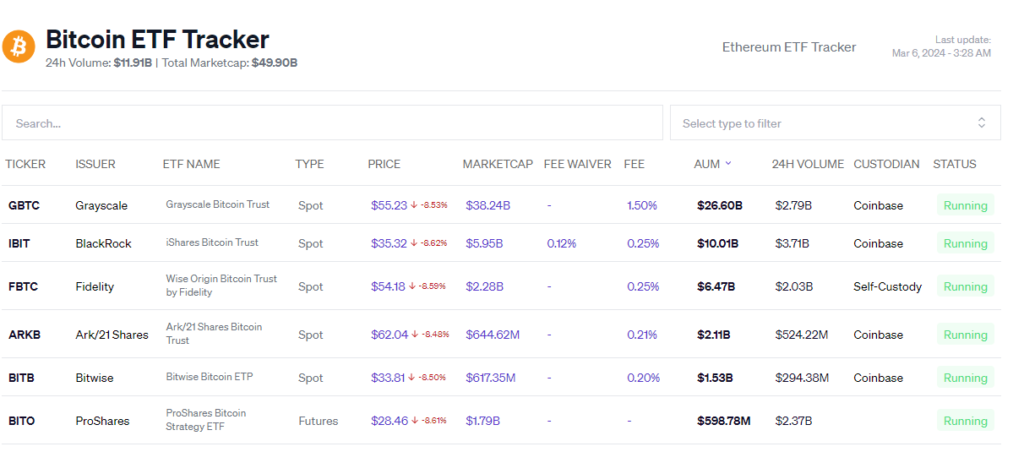The width and height of the screenshot is (1024, 452).
Task: Click the Bitcoin ETF Tracker title
Action: [157, 40]
